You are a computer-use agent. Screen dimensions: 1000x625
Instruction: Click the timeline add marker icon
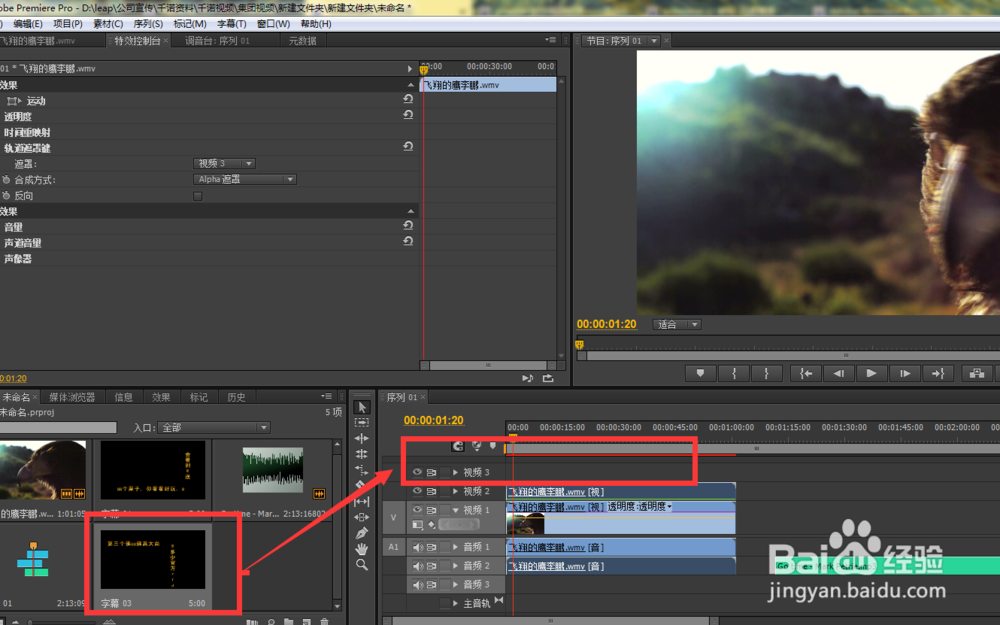click(x=492, y=446)
